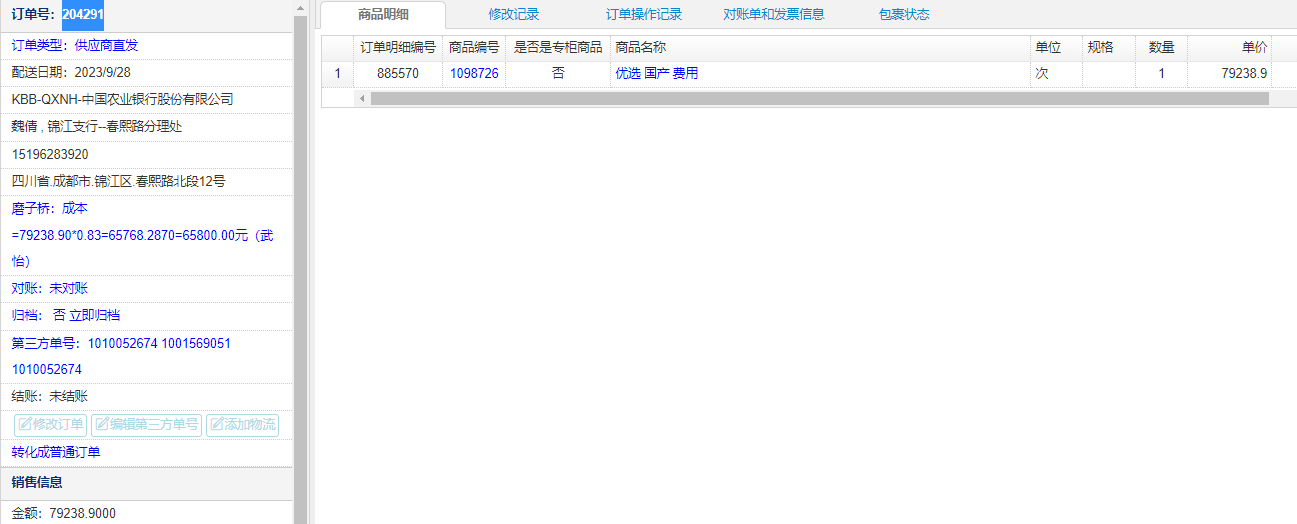Open the 订单操作记录 tab
The height and width of the screenshot is (524, 1297).
pos(644,14)
